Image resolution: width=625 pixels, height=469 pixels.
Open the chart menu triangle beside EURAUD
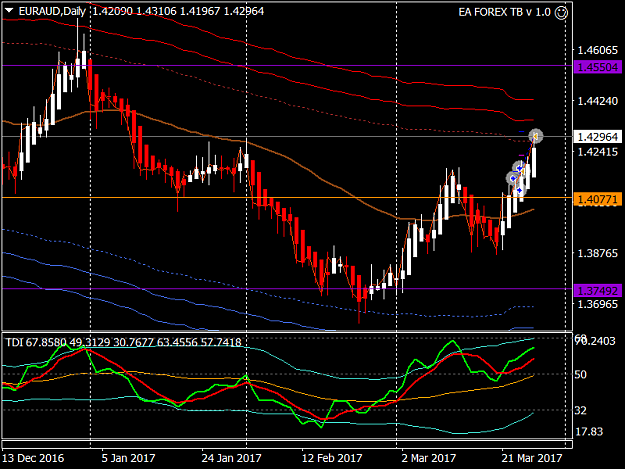(9, 11)
